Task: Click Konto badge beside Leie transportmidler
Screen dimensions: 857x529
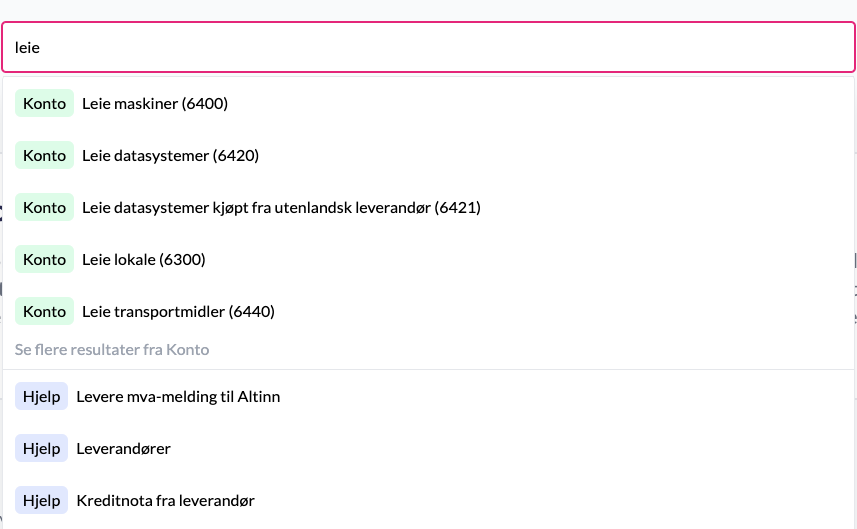Action: tap(44, 312)
